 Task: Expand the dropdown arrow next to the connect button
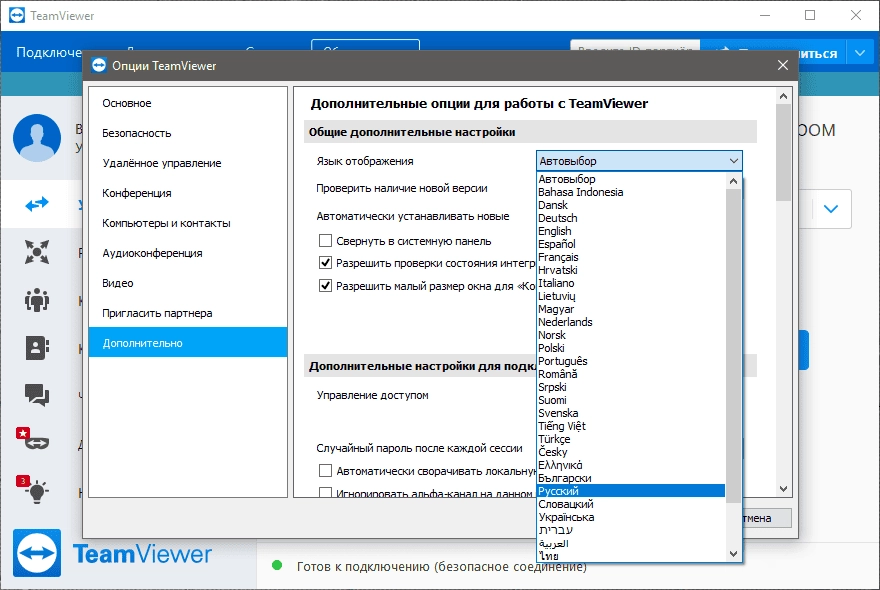pyautogui.click(x=860, y=53)
